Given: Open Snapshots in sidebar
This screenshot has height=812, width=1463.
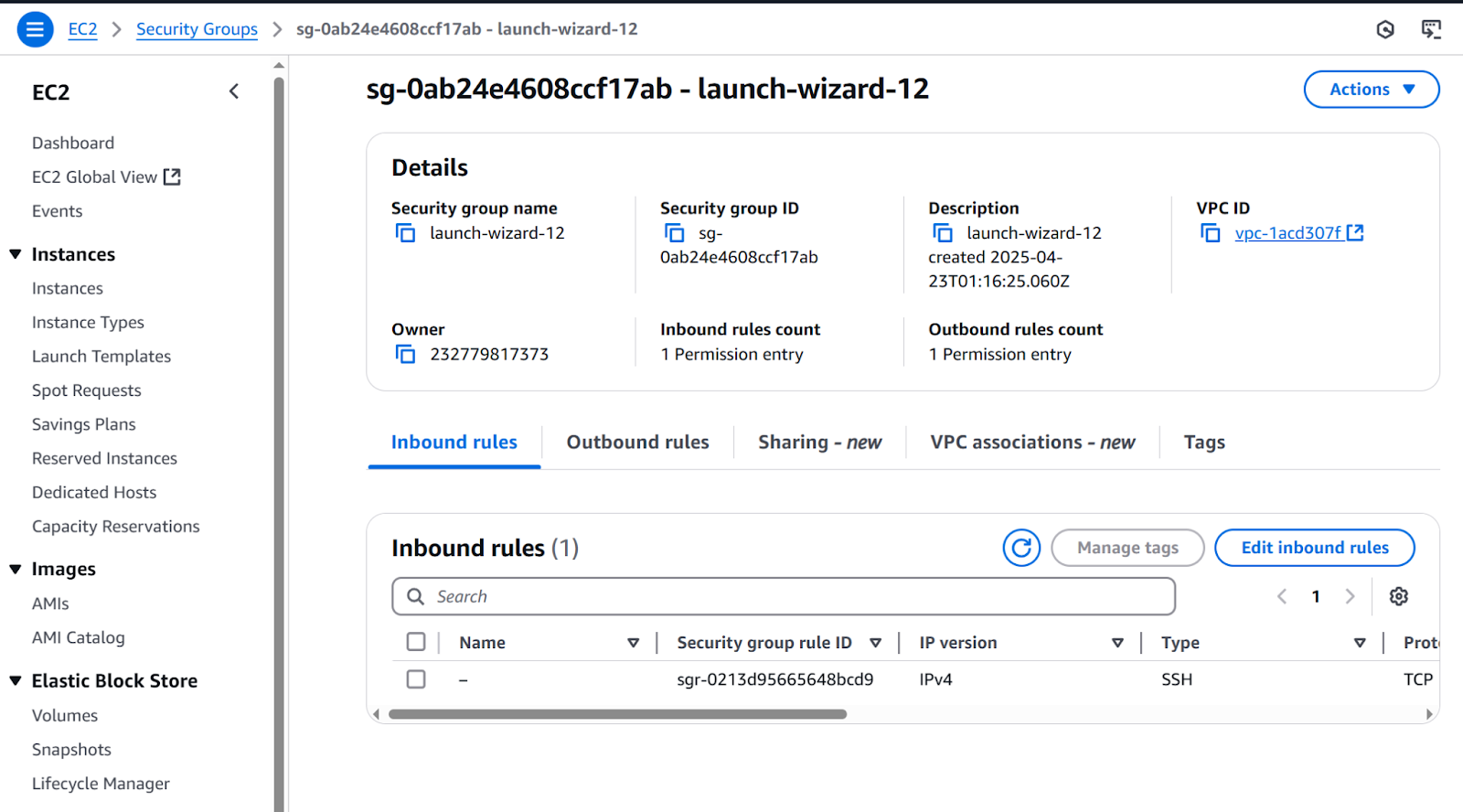Looking at the screenshot, I should pos(71,750).
